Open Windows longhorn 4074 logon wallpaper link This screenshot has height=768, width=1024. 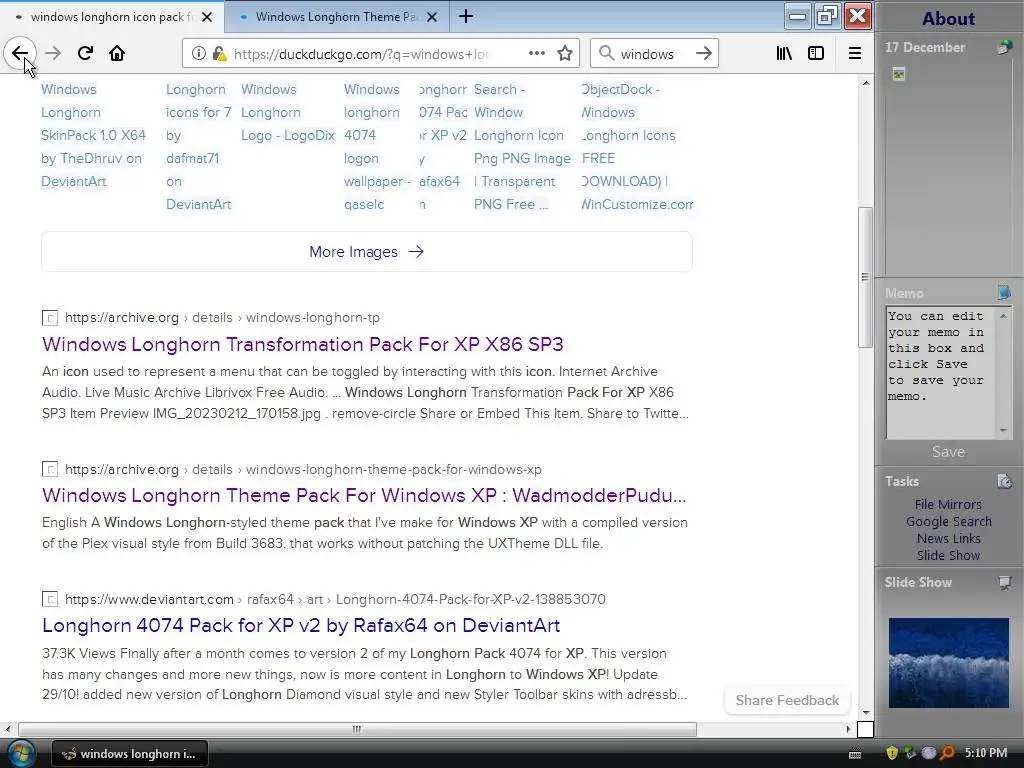[x=377, y=147]
